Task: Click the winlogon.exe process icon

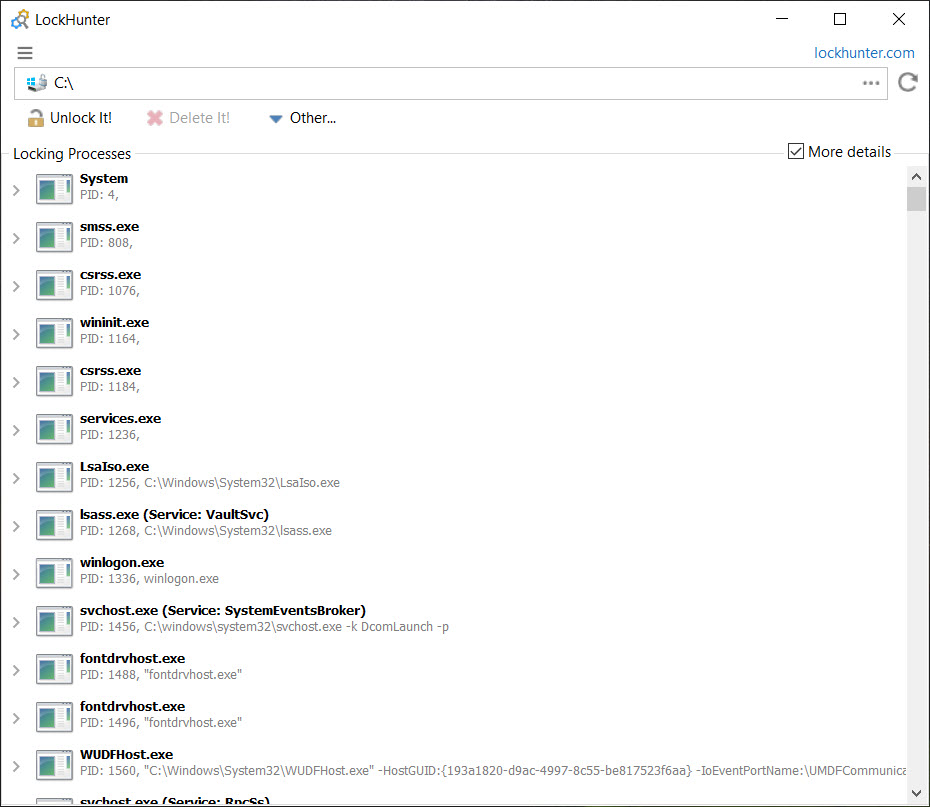Action: [54, 573]
